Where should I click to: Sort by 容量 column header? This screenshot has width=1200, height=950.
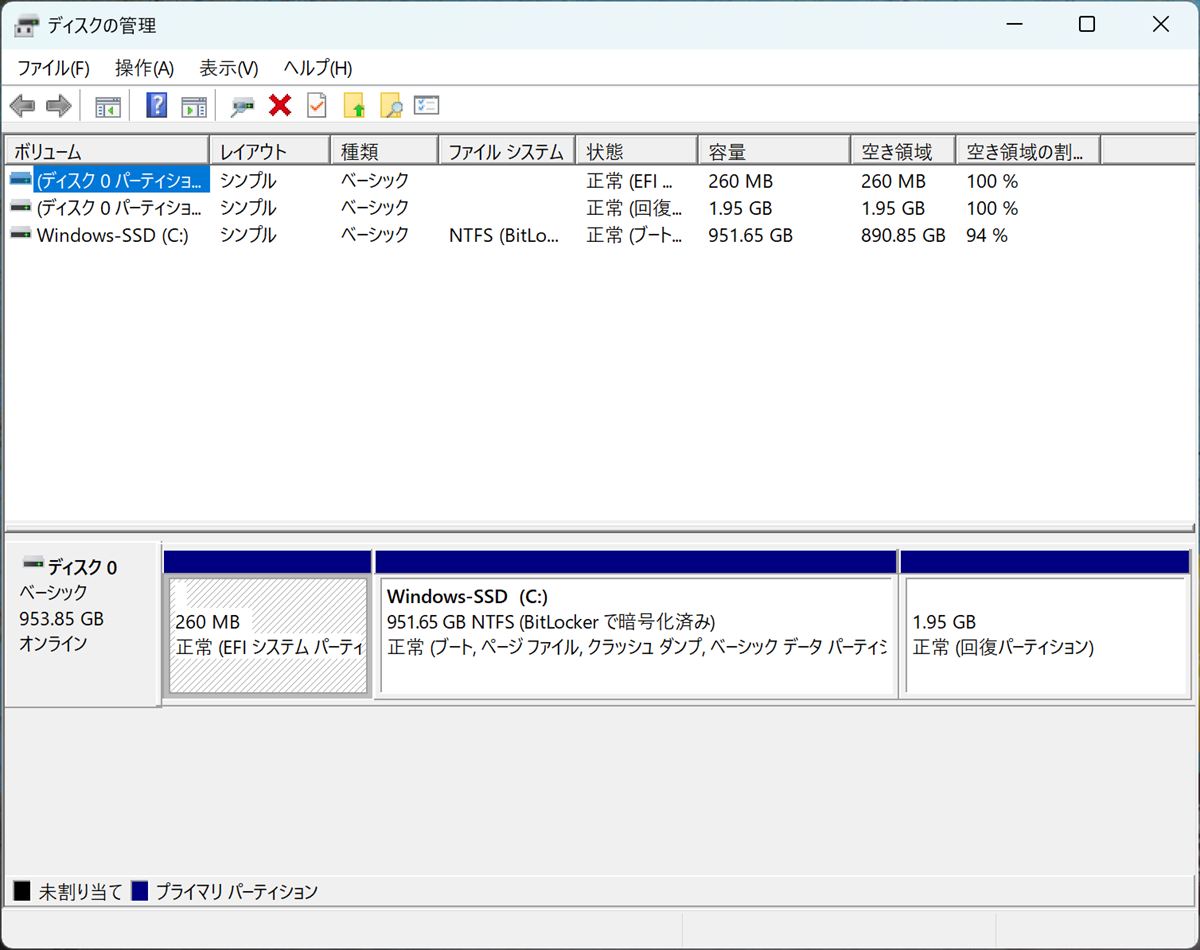point(774,151)
